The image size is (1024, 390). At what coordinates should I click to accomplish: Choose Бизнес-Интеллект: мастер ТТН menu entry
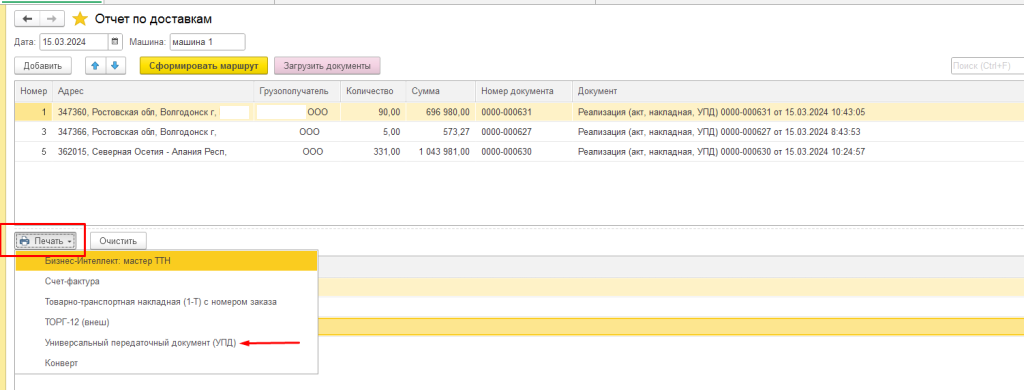(x=167, y=261)
